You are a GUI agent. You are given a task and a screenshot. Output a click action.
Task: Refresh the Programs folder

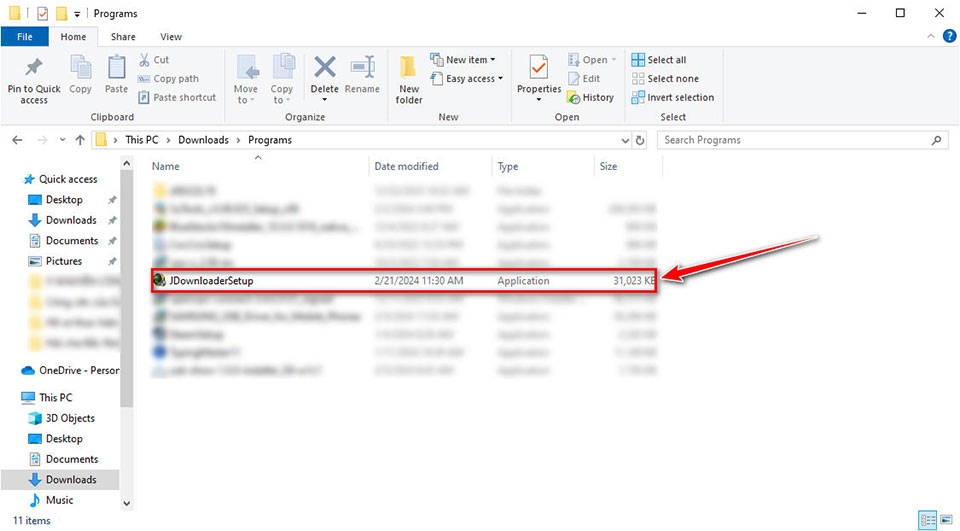[x=640, y=140]
